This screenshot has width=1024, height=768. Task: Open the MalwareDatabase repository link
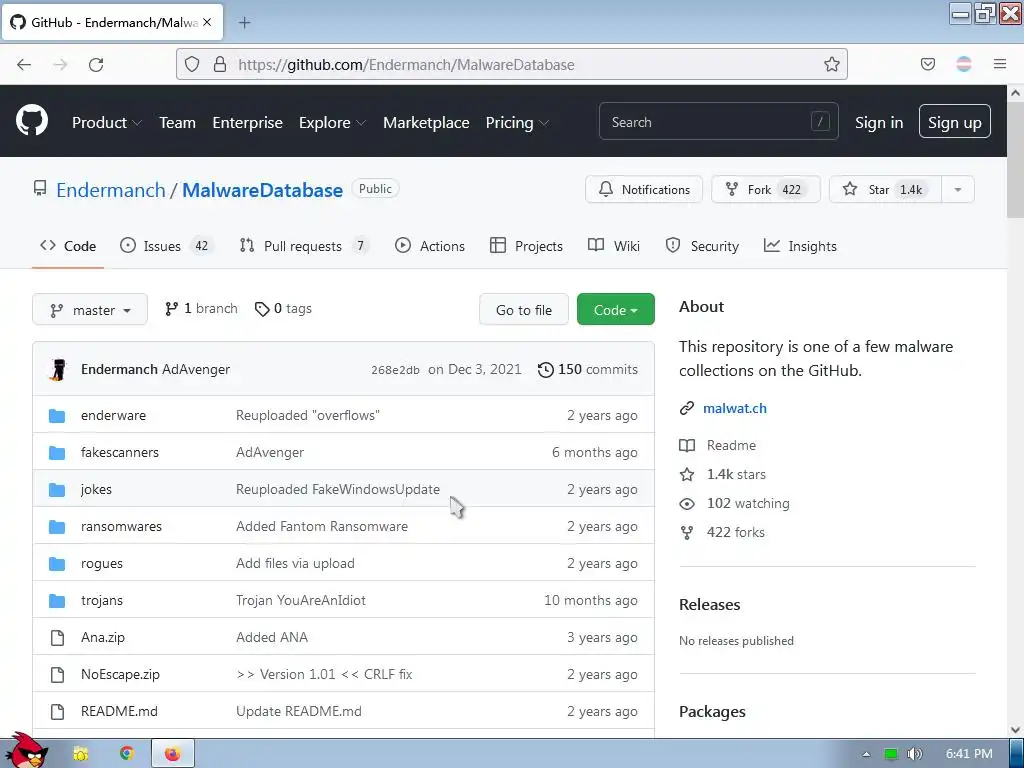tap(263, 190)
